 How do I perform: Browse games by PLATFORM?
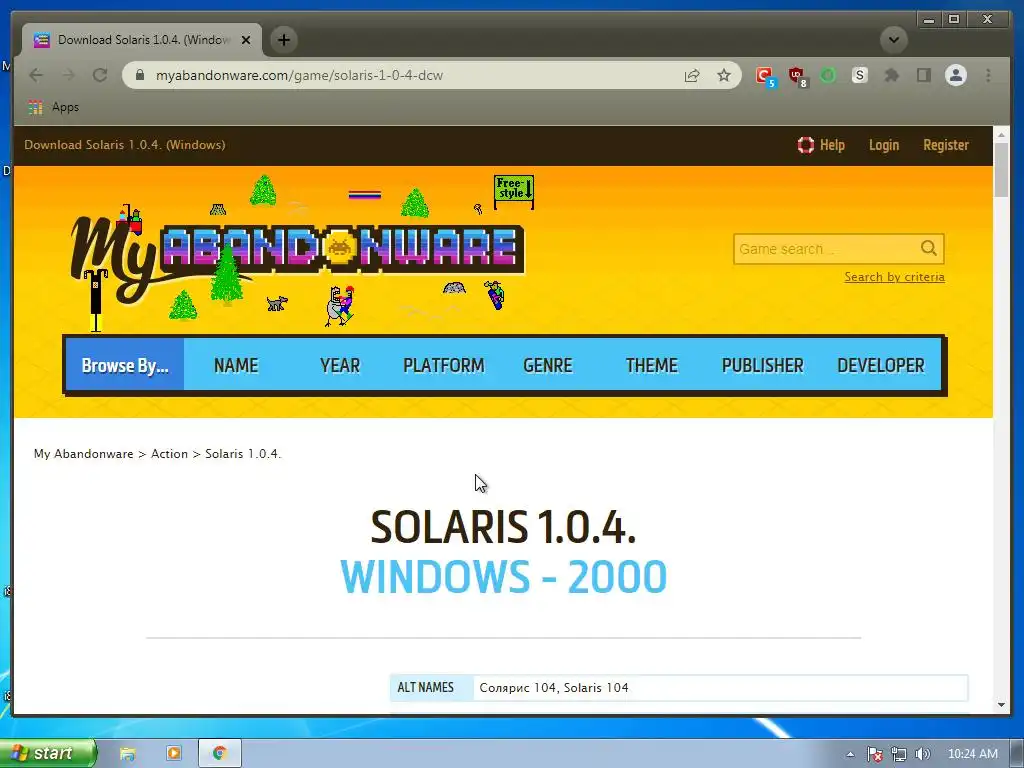[x=443, y=365]
